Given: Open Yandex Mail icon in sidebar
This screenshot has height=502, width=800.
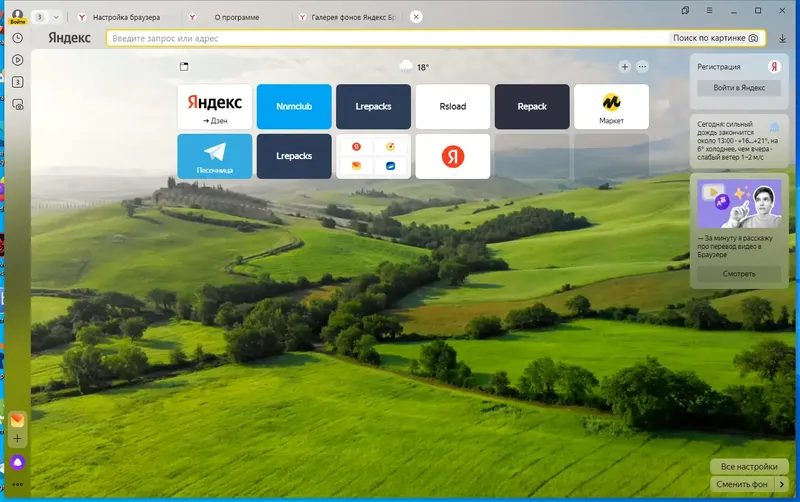Looking at the screenshot, I should coord(17,420).
